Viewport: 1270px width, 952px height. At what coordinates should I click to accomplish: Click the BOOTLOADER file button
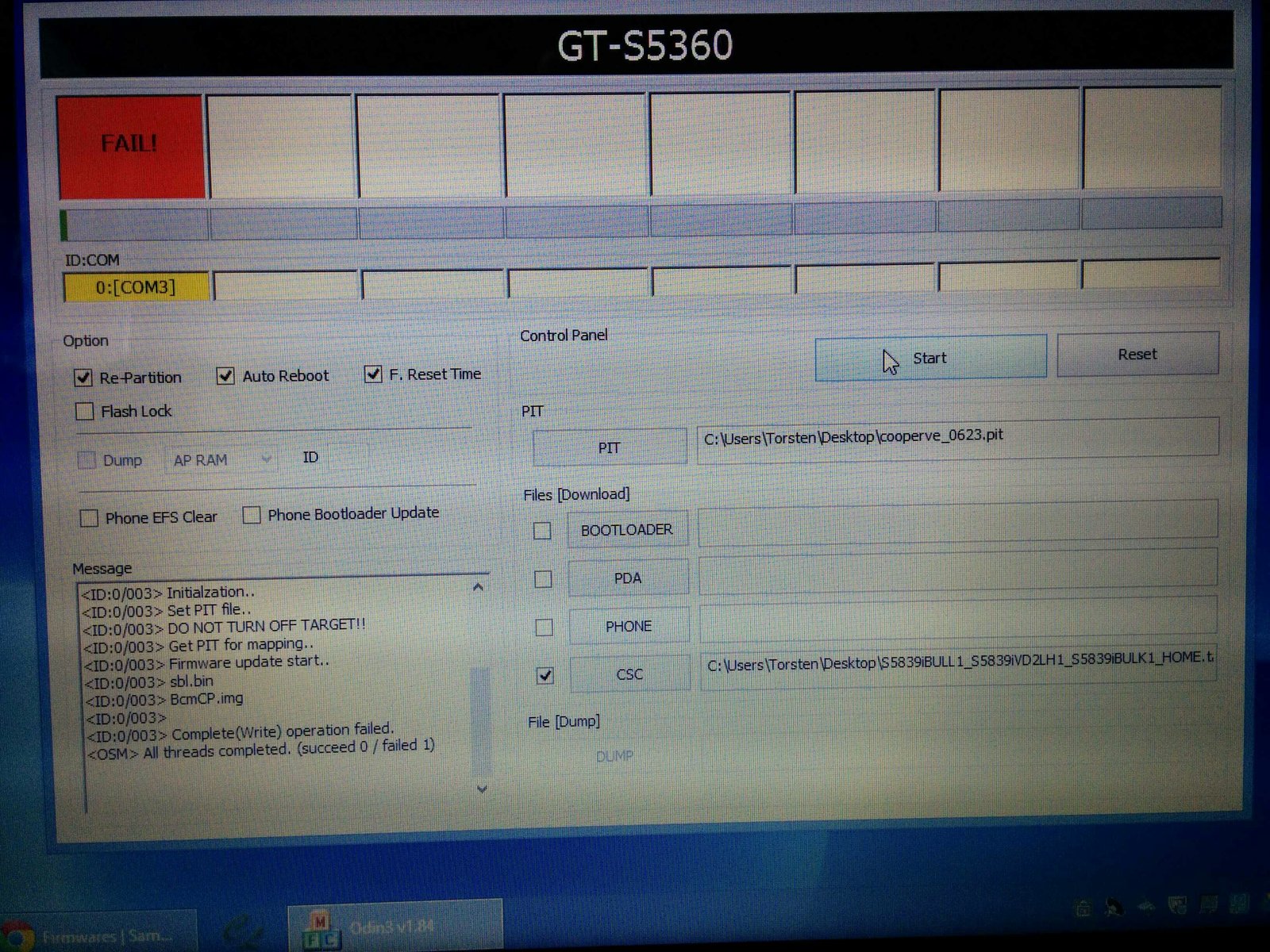pos(626,530)
